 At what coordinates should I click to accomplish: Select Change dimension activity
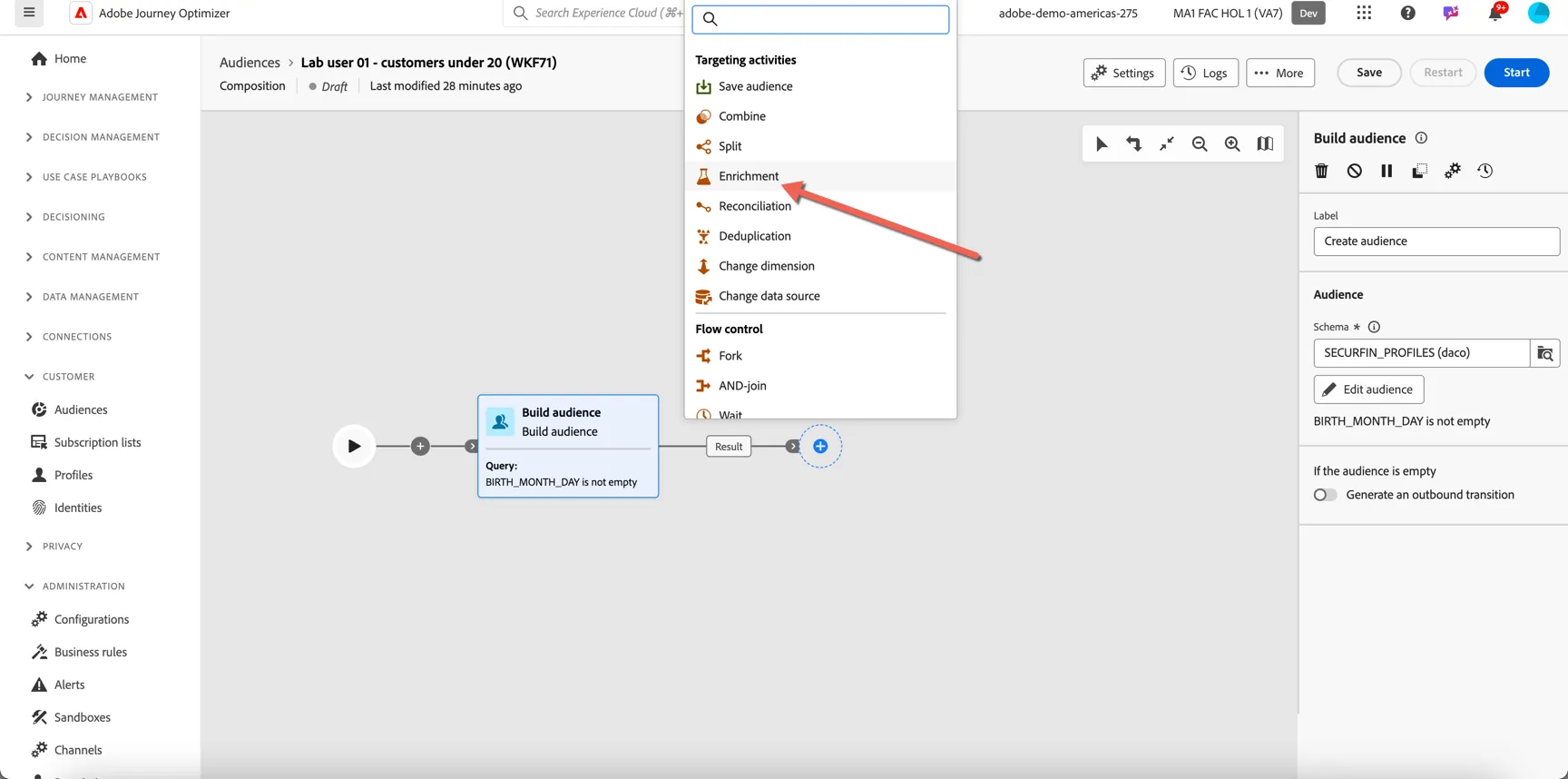tap(820, 266)
